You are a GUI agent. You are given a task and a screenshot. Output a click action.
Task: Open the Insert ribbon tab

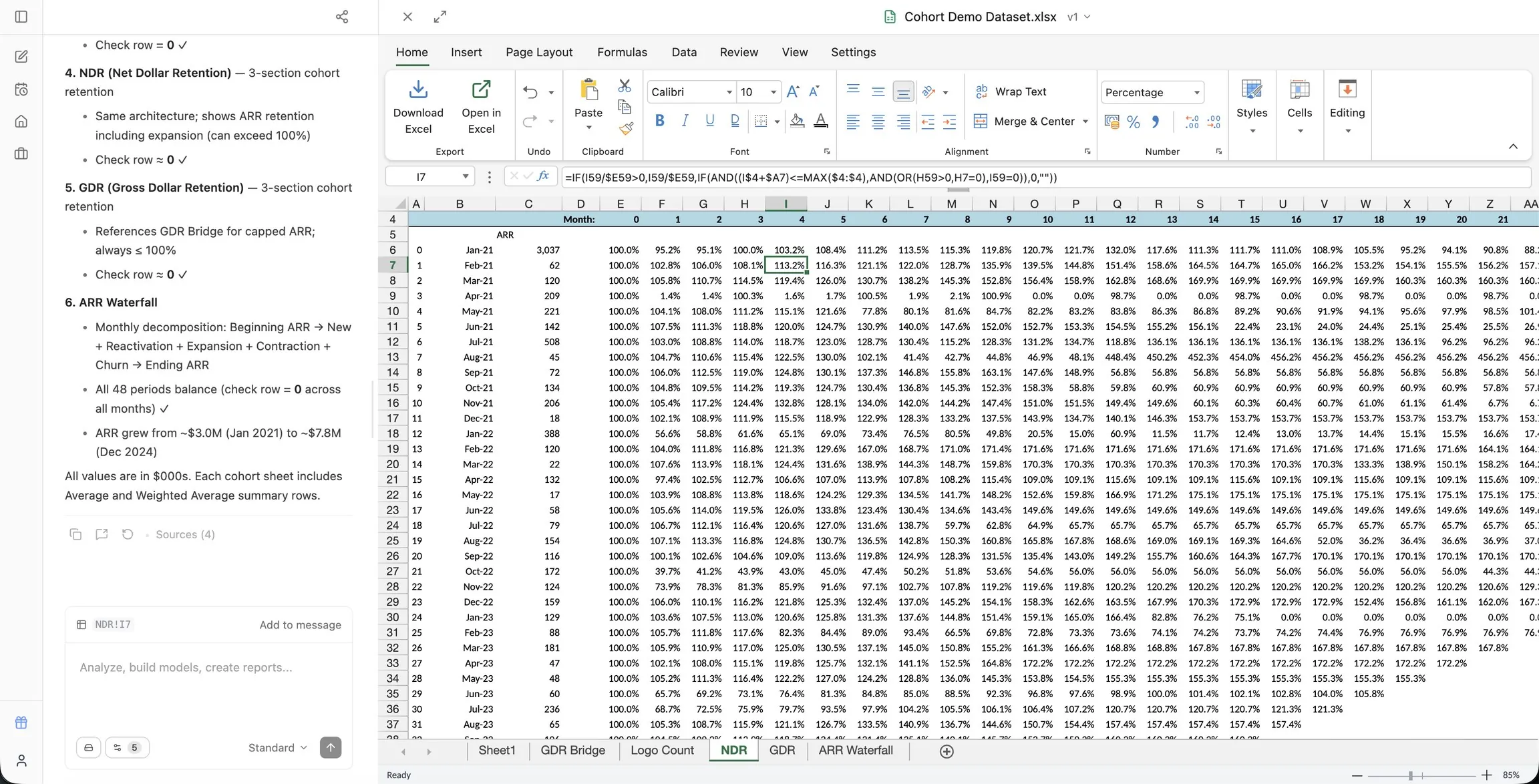tap(466, 52)
